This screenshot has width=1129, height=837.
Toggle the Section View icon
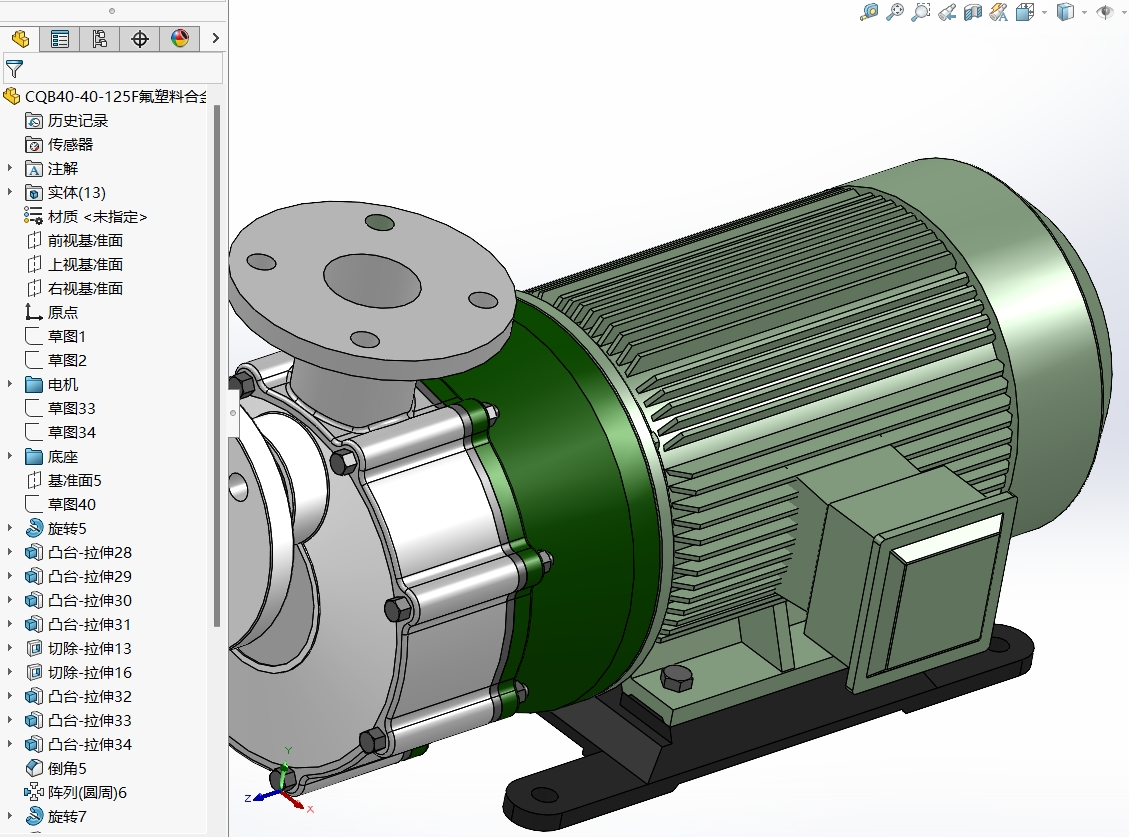click(x=973, y=12)
